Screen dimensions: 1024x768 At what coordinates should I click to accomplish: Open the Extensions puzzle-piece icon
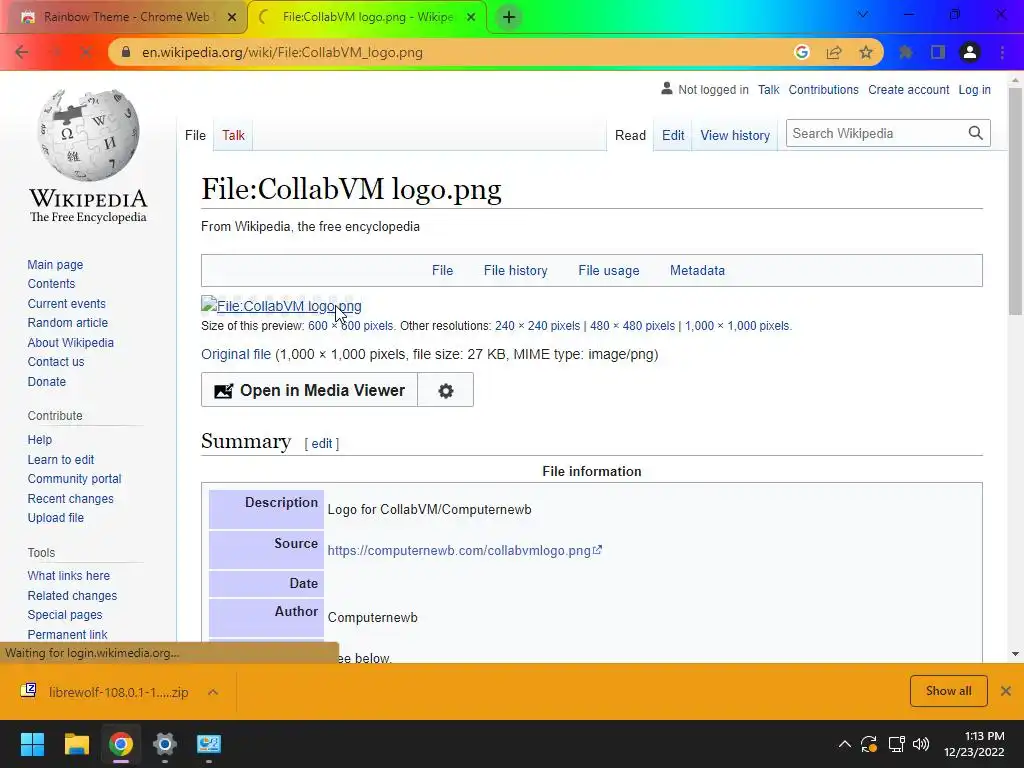(906, 52)
